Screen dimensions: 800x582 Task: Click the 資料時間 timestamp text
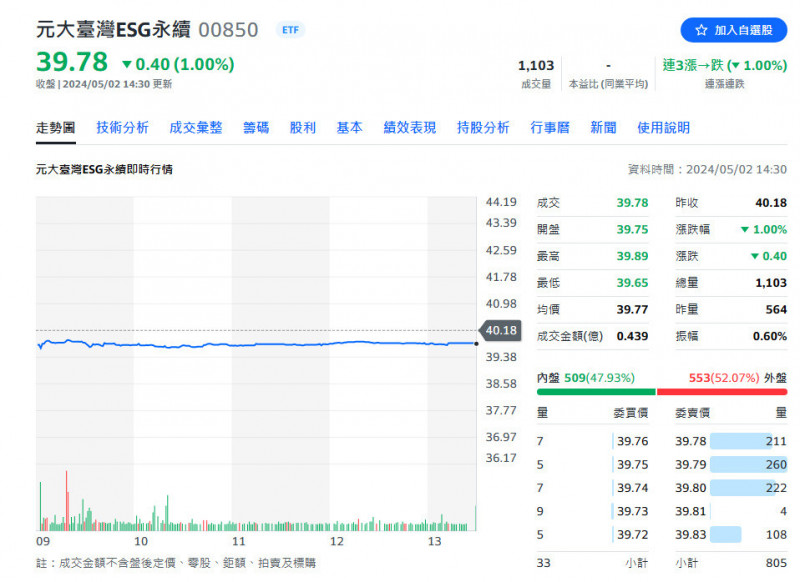pyautogui.click(x=707, y=169)
